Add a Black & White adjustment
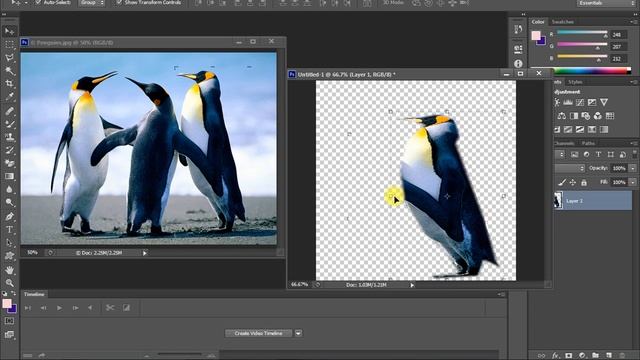 [x=573, y=116]
